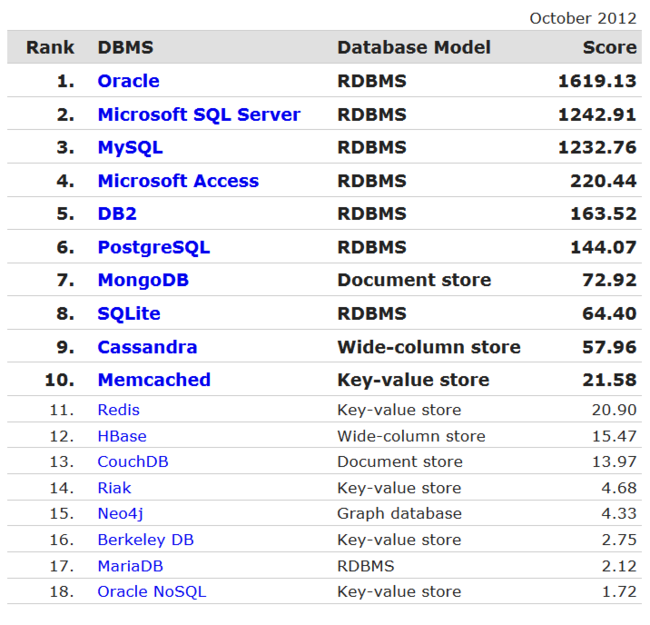Select the score 1232.76
The width and height of the screenshot is (650, 625).
(597, 148)
